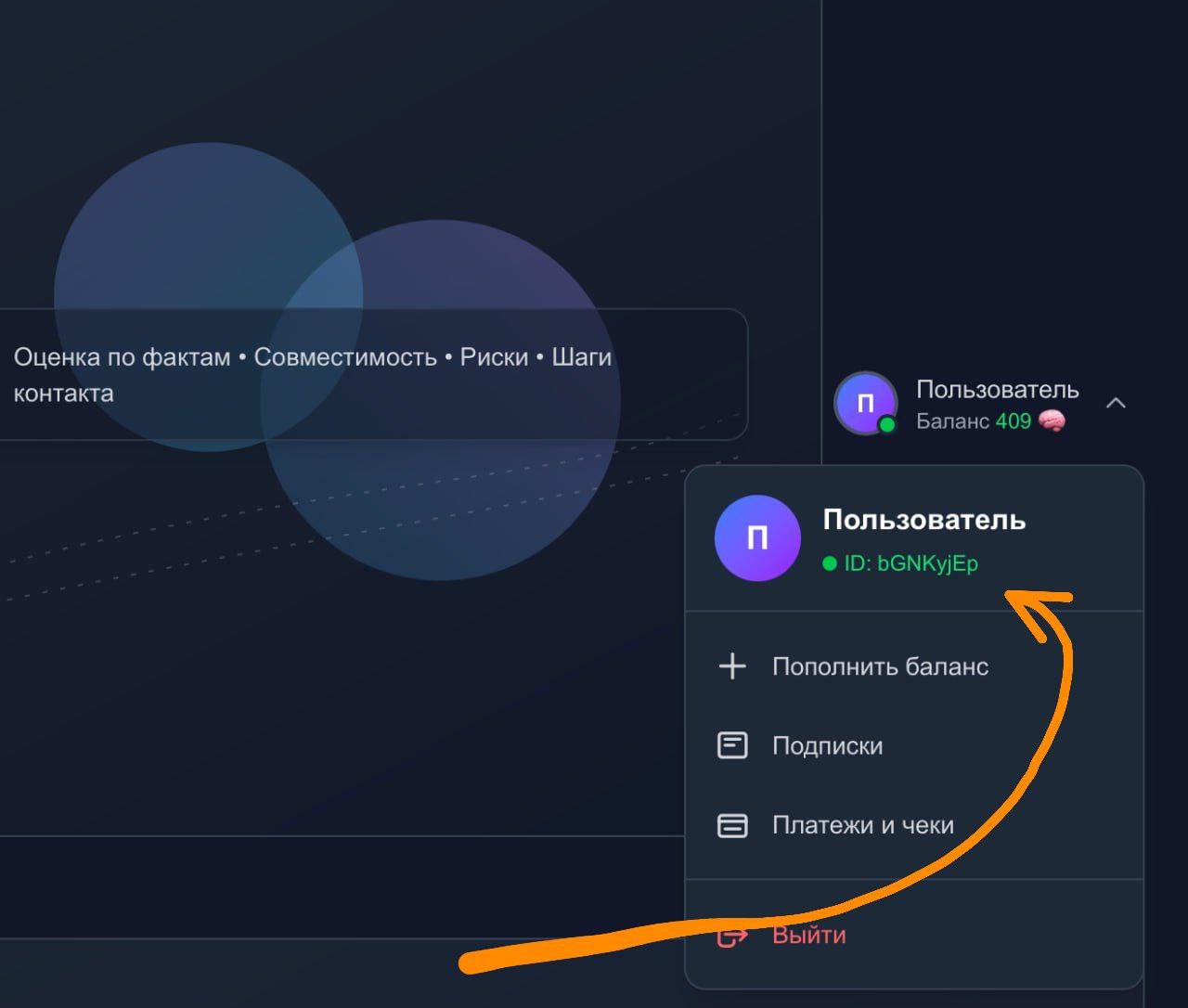This screenshot has height=1008, width=1188.
Task: Click the green dot beside the ID
Action: (x=830, y=563)
